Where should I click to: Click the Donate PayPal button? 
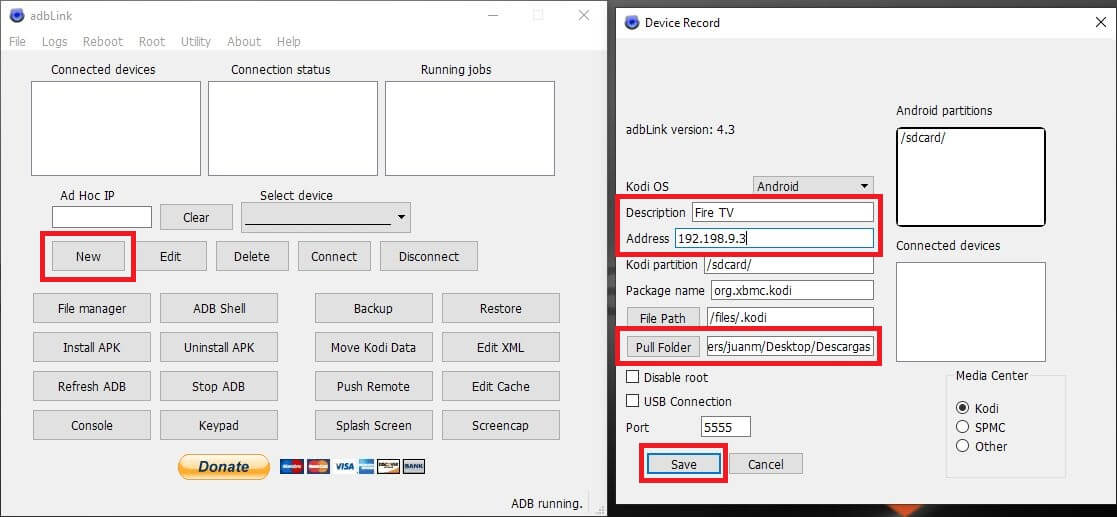pyautogui.click(x=224, y=466)
